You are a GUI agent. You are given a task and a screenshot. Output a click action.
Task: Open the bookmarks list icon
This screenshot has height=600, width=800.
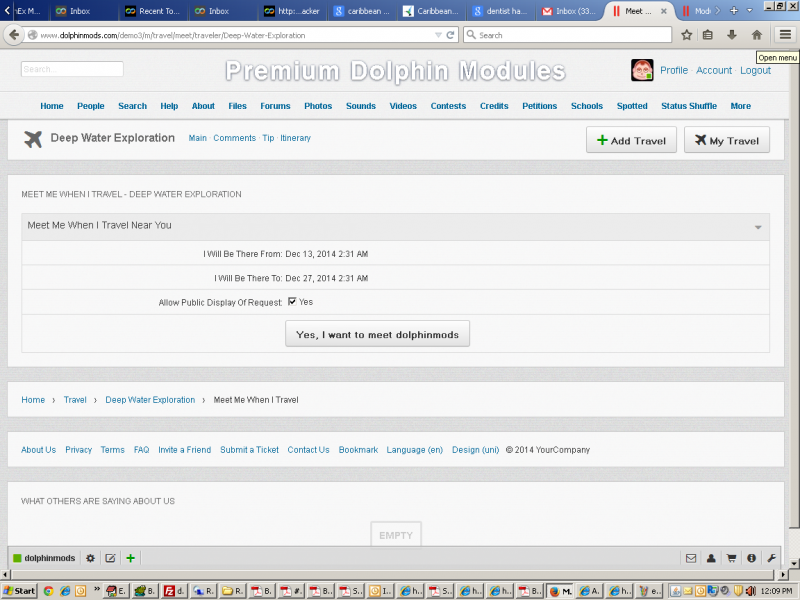[708, 35]
